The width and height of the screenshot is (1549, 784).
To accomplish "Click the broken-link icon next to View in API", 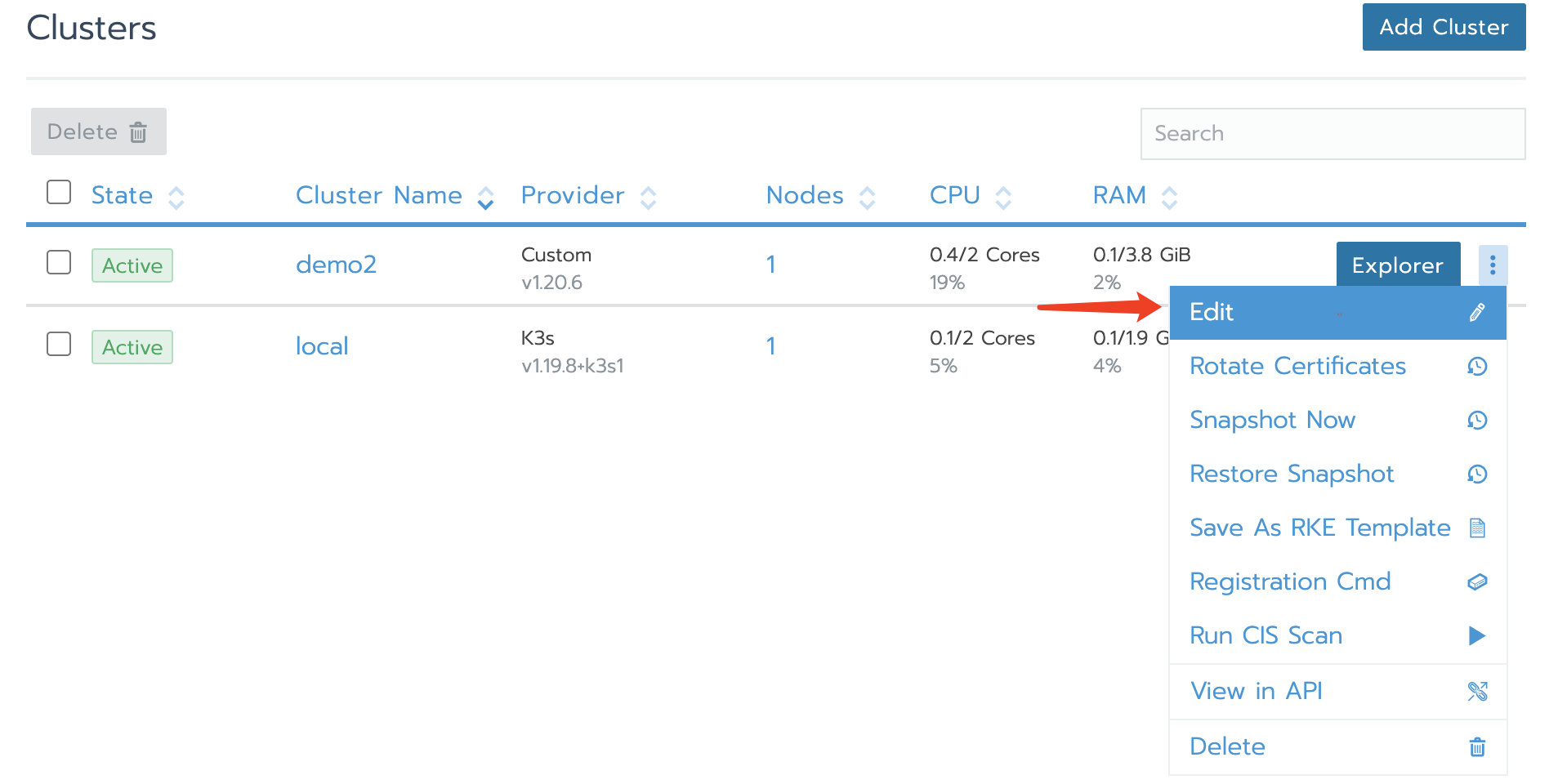I will pyautogui.click(x=1477, y=690).
